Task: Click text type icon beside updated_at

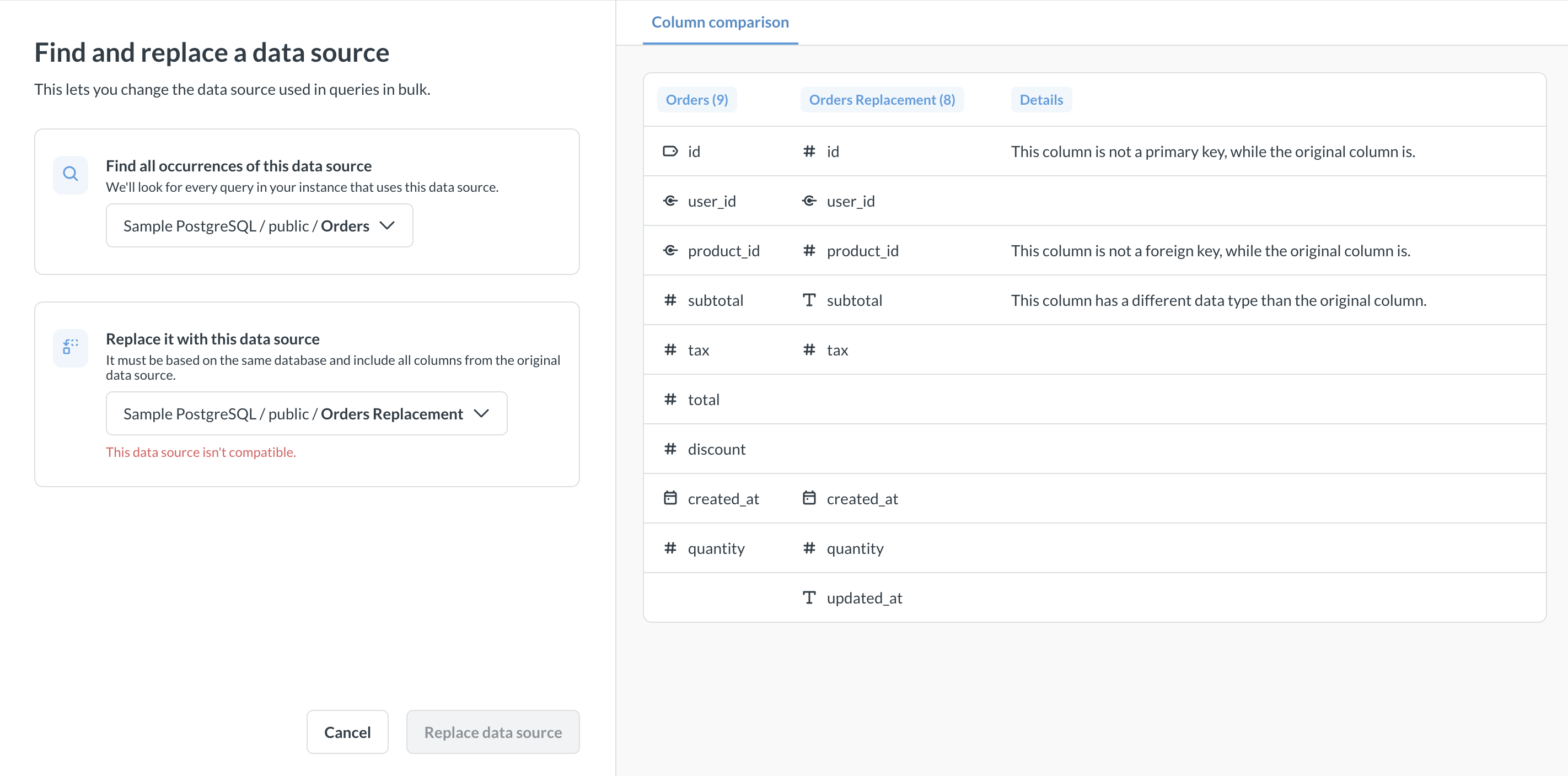Action: pyautogui.click(x=808, y=597)
